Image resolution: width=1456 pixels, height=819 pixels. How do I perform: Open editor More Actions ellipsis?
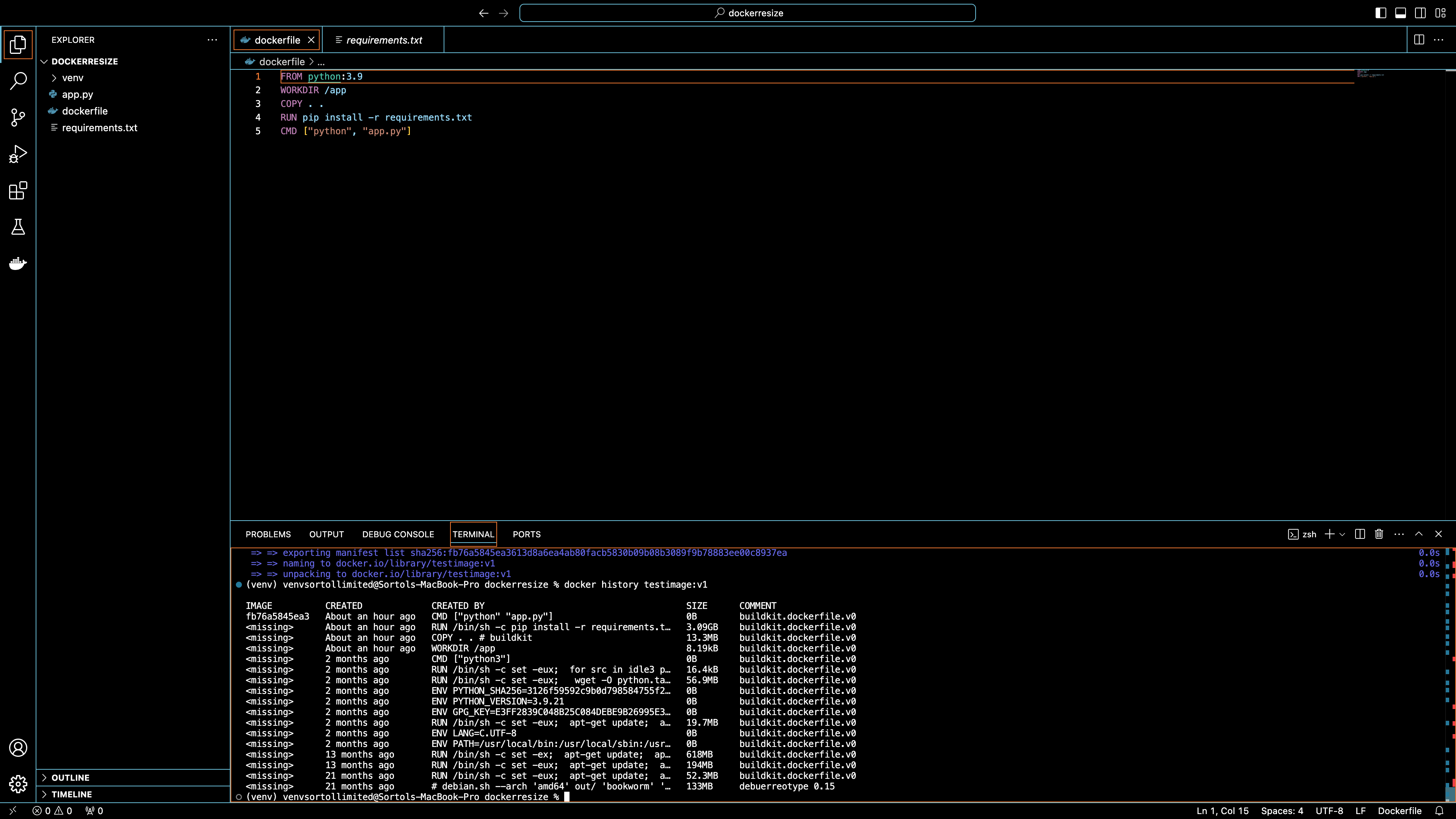[1439, 39]
